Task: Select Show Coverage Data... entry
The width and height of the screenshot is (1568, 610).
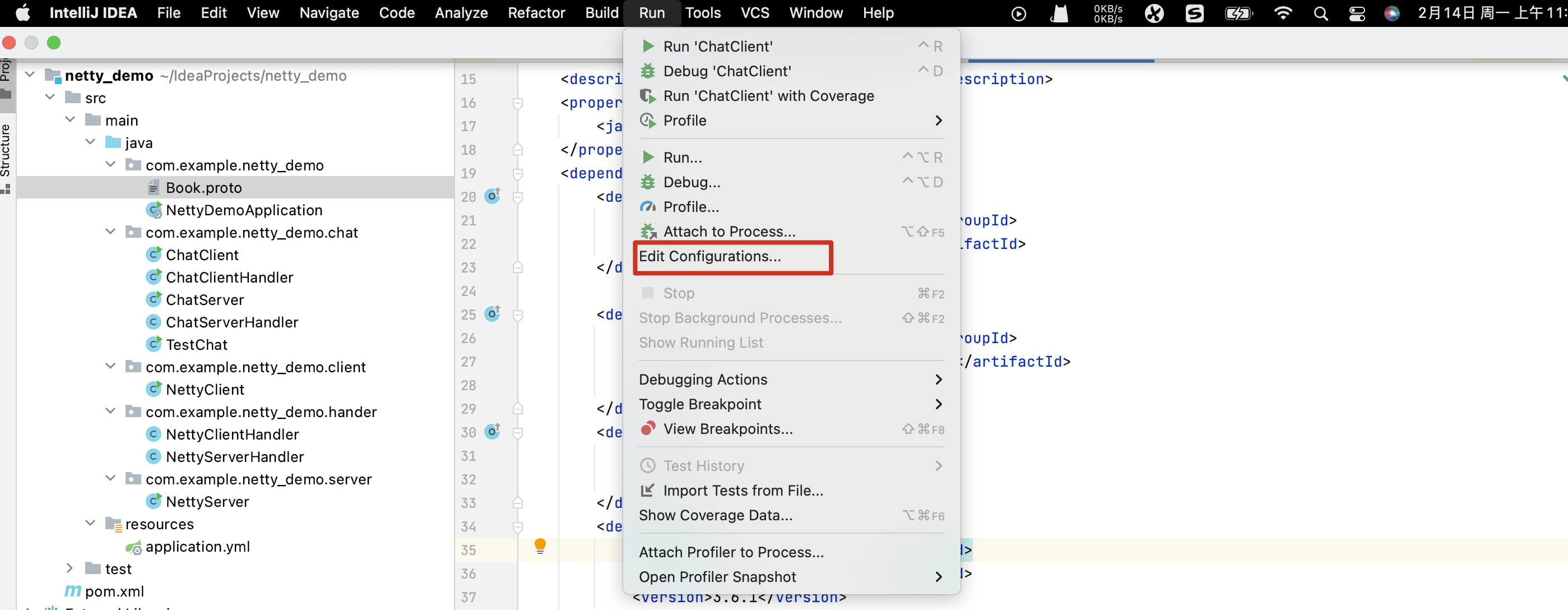Action: (x=715, y=515)
